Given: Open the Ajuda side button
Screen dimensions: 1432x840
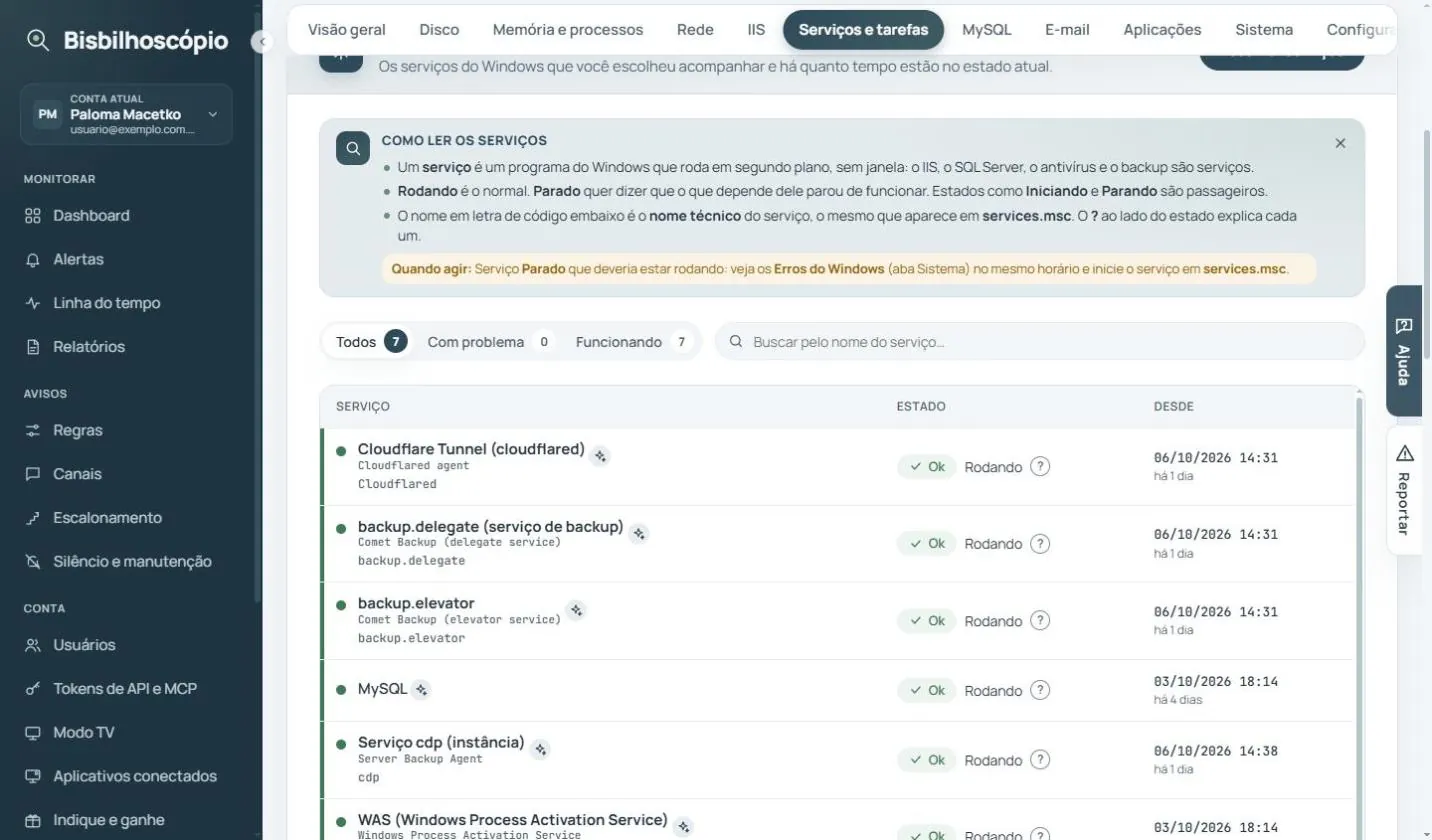Looking at the screenshot, I should point(1403,351).
